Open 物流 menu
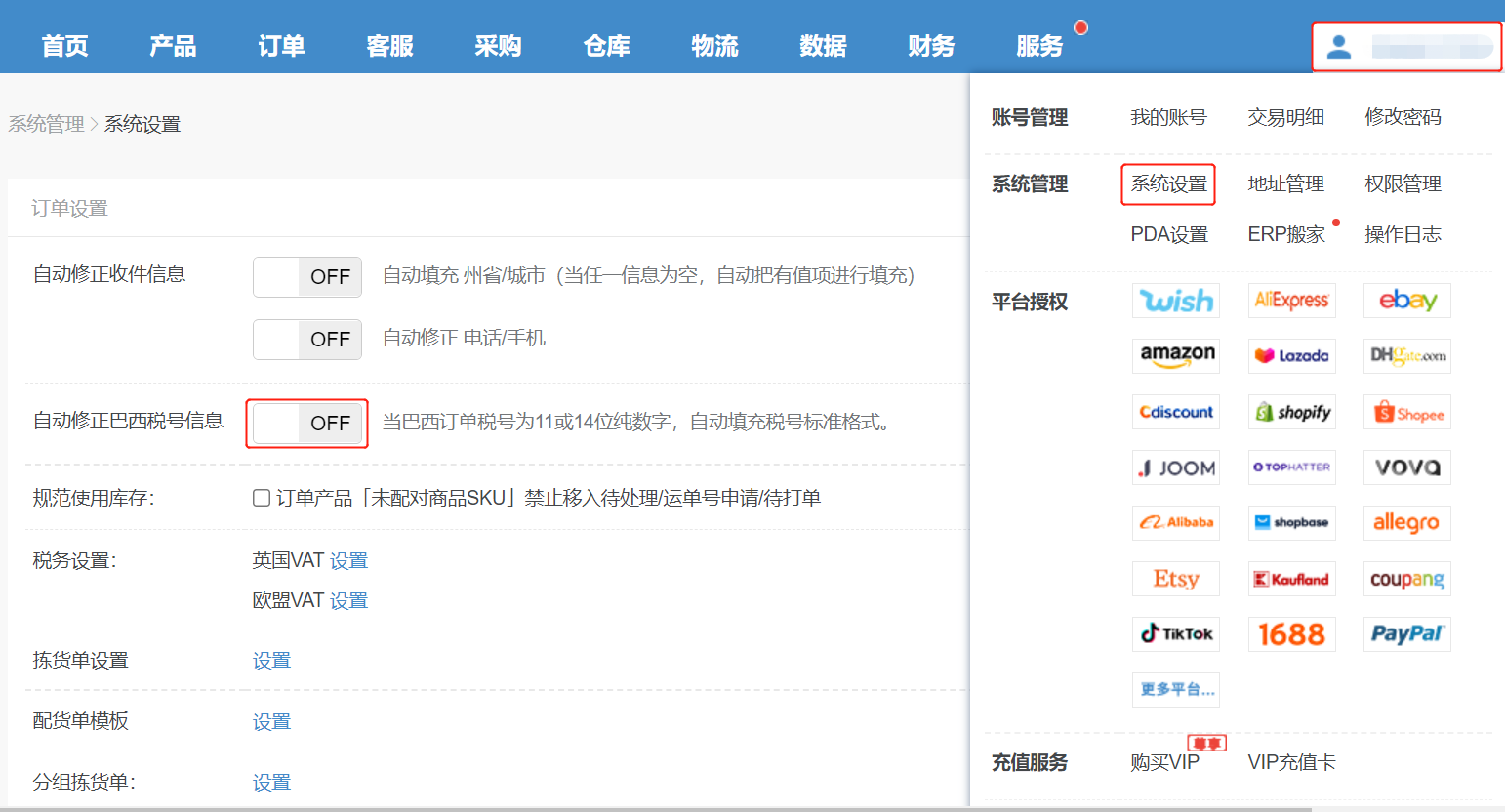 pyautogui.click(x=715, y=46)
